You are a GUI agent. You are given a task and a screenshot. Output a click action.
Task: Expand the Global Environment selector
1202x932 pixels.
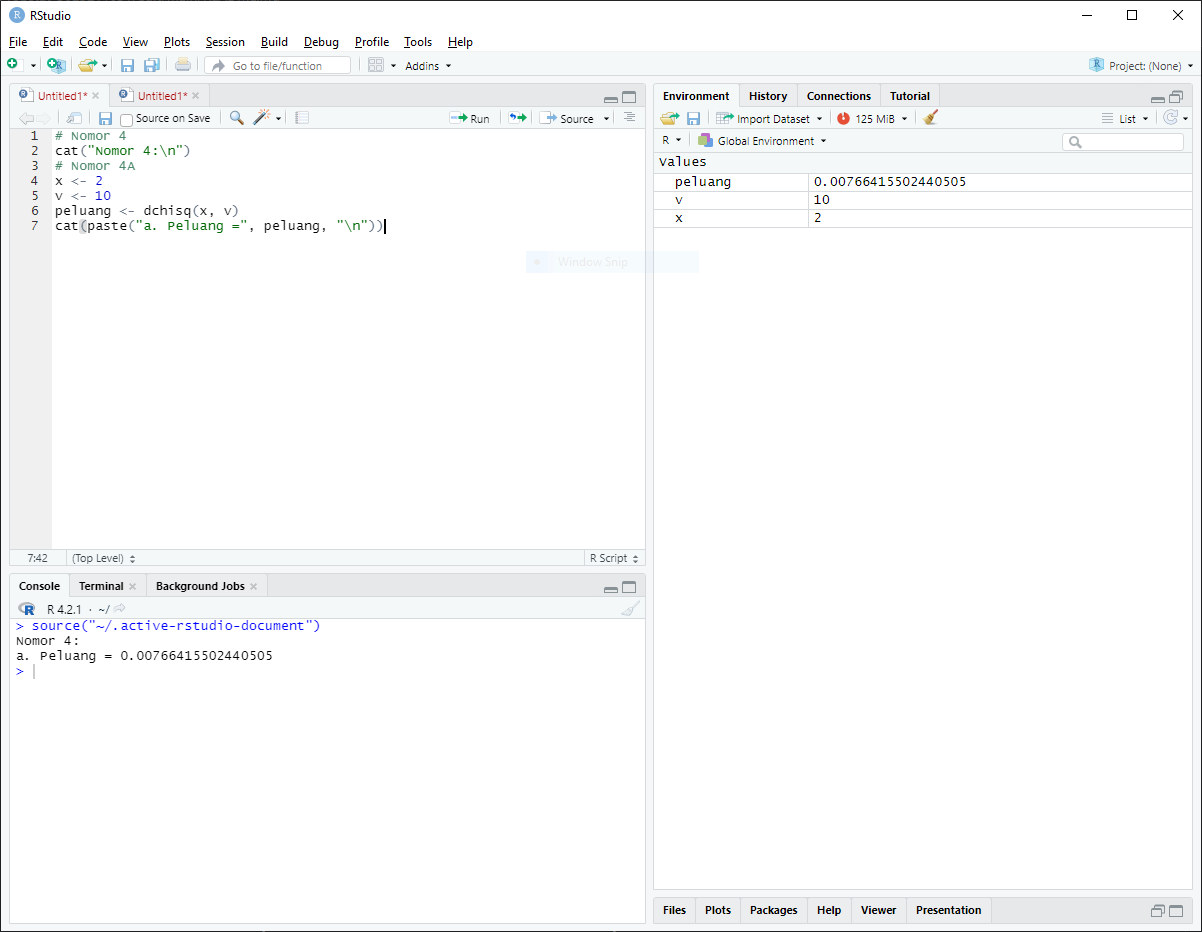click(762, 140)
